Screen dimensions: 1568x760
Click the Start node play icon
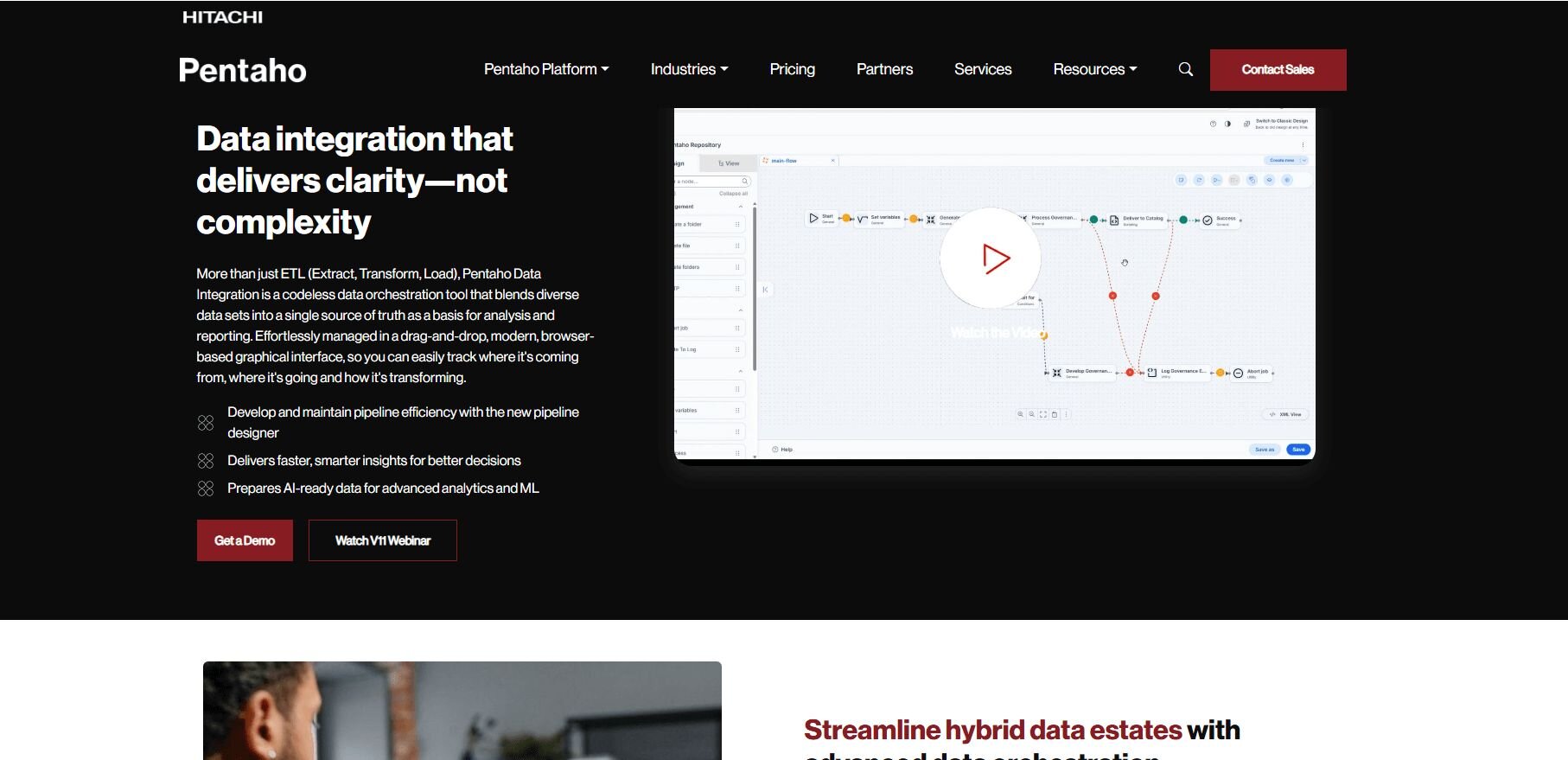pyautogui.click(x=813, y=218)
